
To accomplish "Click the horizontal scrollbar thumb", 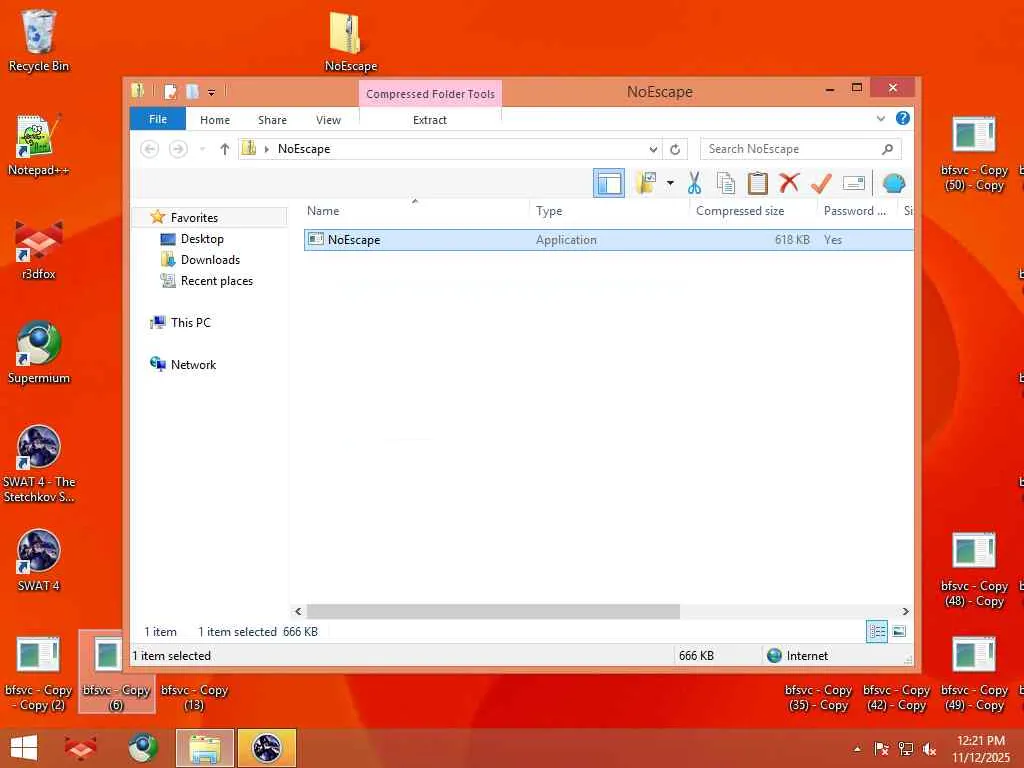I will coord(493,611).
